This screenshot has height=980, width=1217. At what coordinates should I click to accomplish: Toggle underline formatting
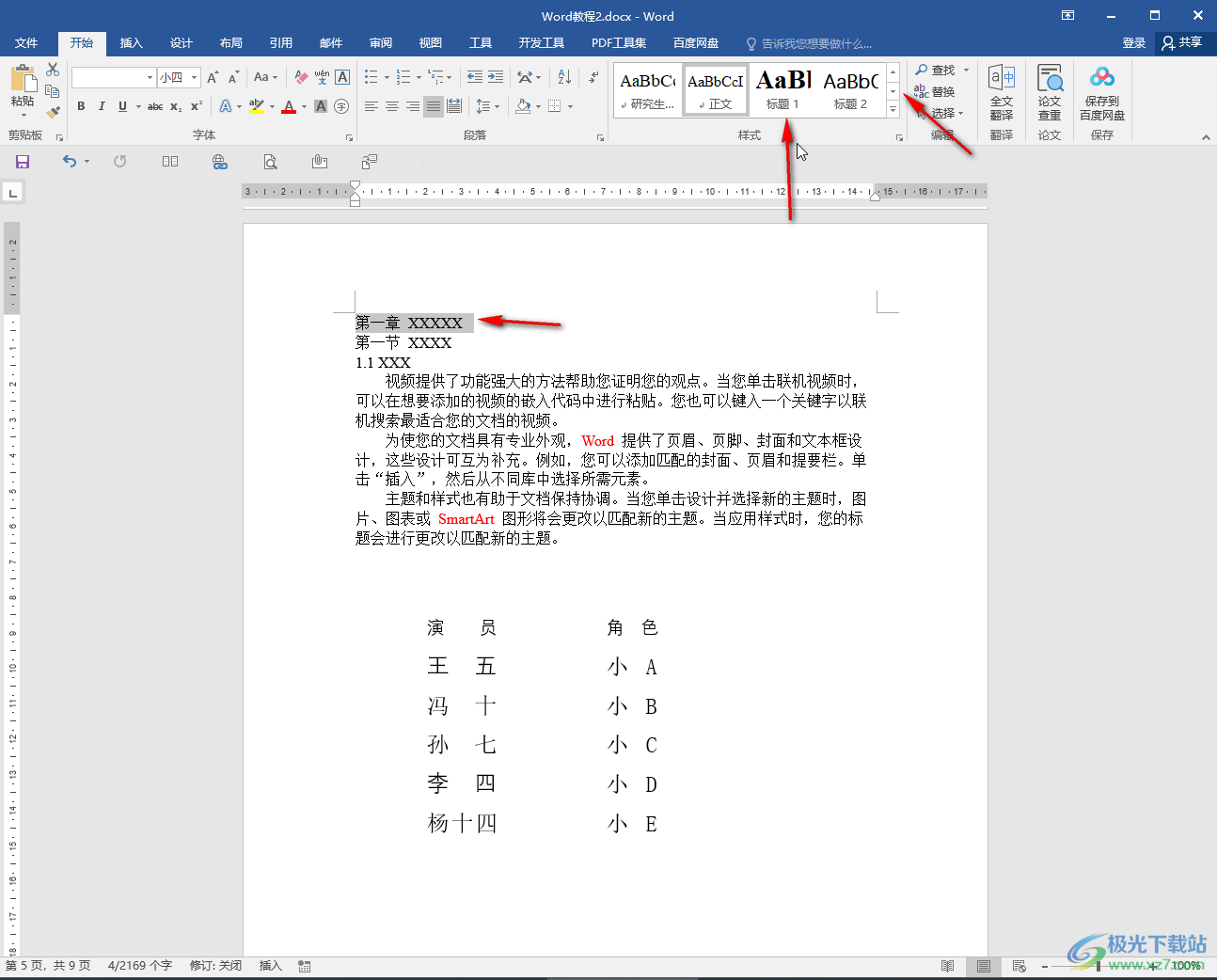pos(122,106)
